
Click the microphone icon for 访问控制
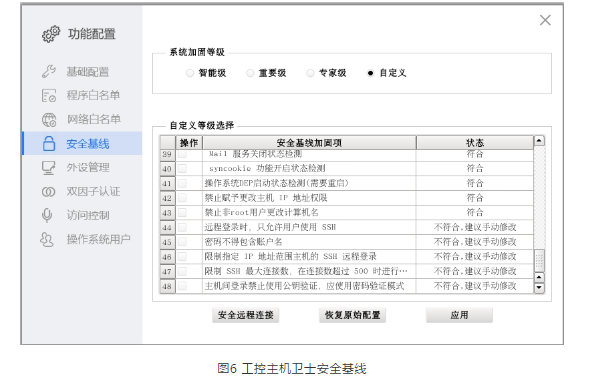click(x=47, y=215)
